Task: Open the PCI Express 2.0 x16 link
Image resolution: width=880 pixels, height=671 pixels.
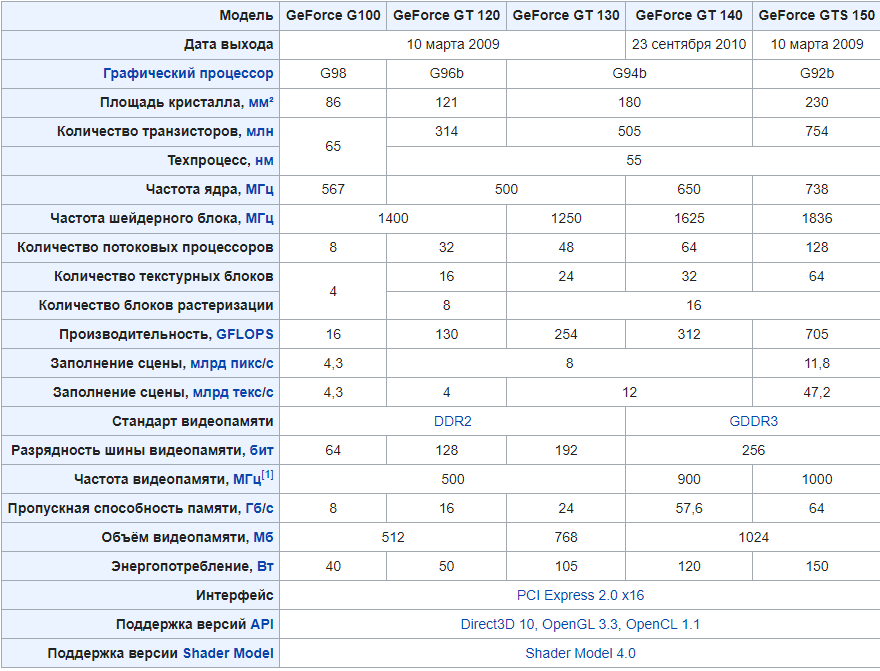Action: click(580, 595)
